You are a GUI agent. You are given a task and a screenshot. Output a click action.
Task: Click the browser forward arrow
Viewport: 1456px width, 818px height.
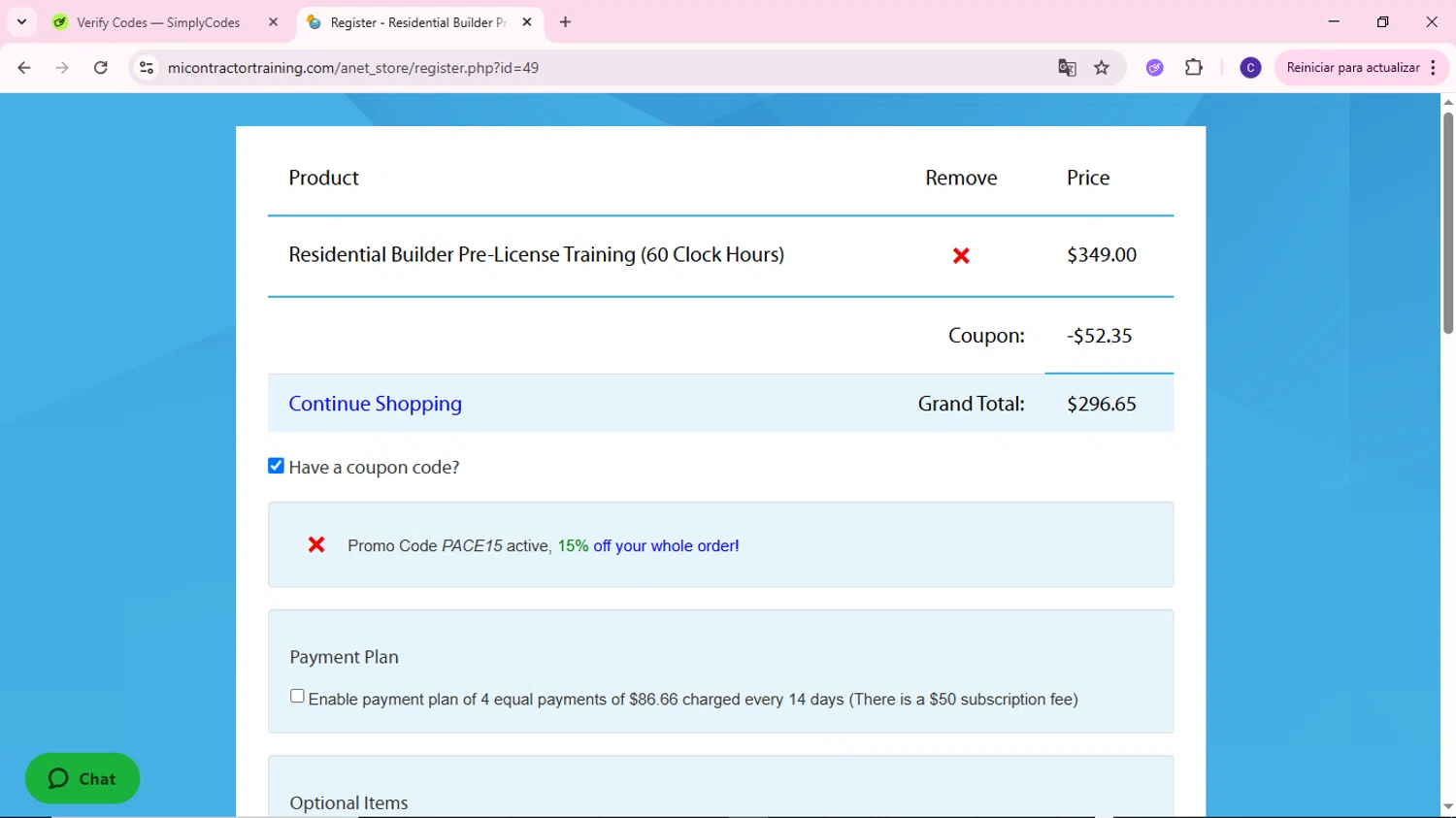(62, 68)
